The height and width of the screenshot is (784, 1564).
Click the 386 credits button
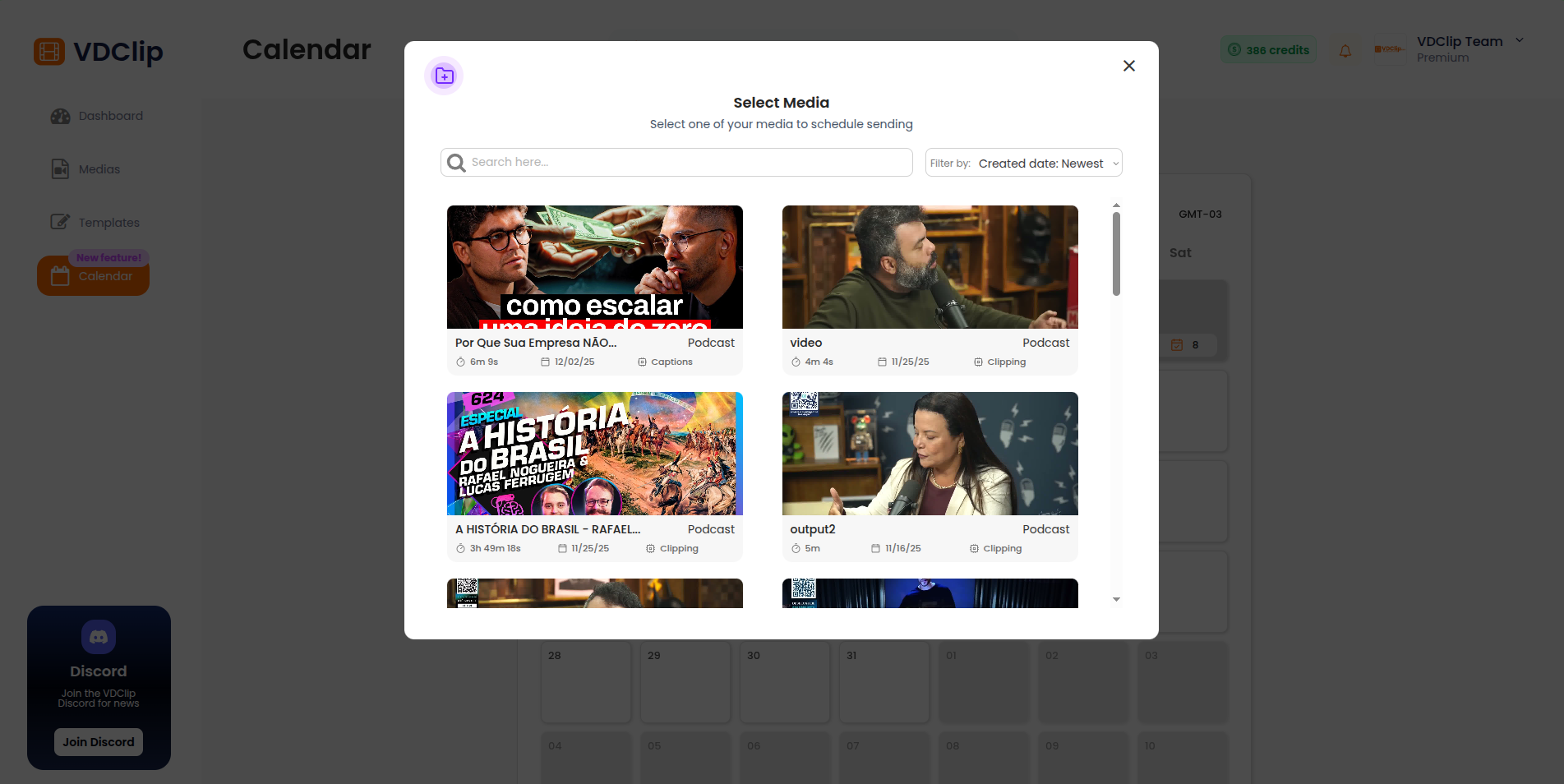tap(1268, 49)
